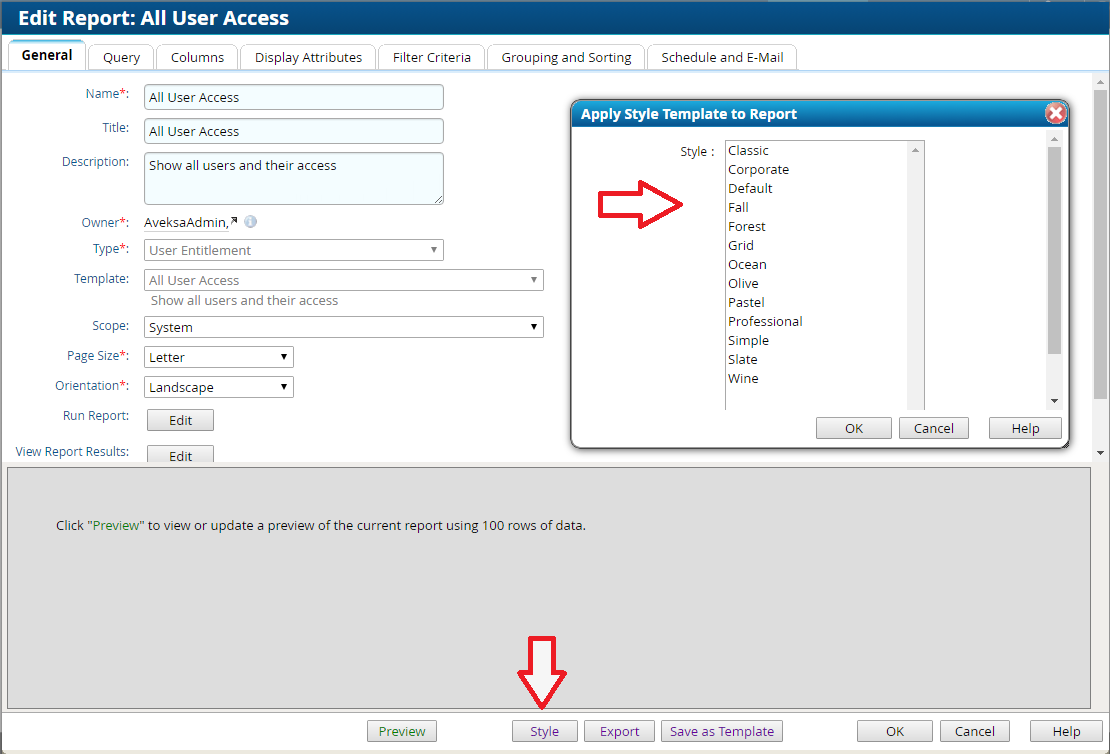
Task: Click the Save as Template button
Action: tap(721, 731)
